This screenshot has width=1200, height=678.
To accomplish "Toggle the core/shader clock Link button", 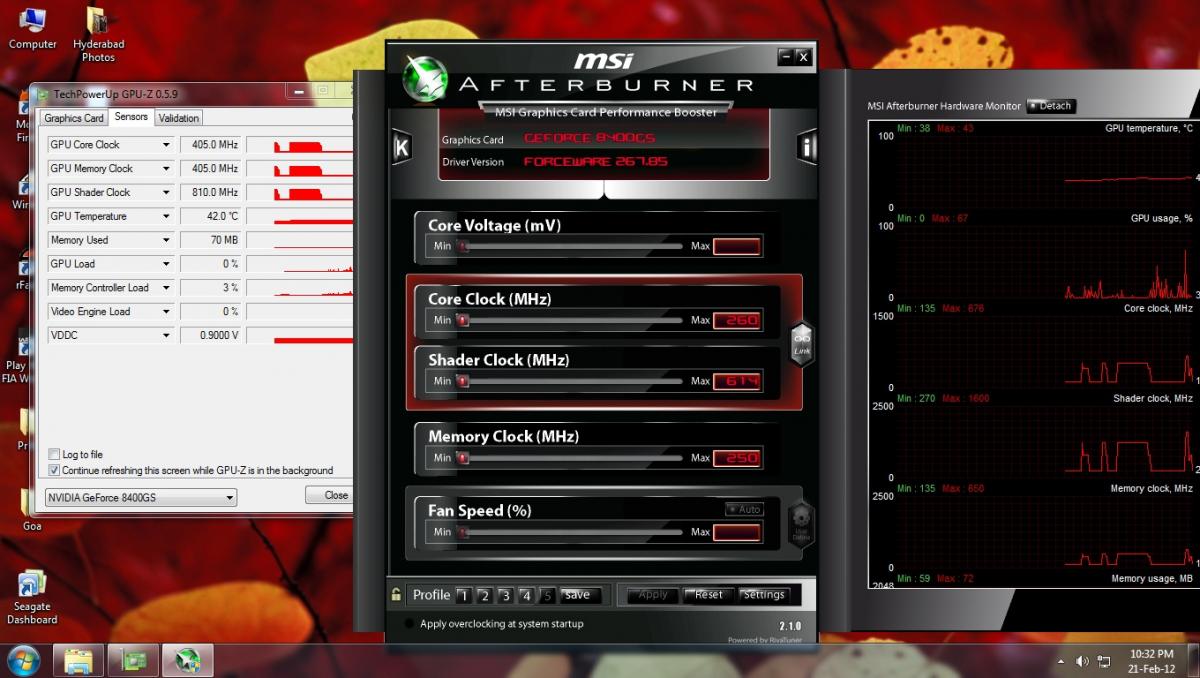I will [802, 344].
